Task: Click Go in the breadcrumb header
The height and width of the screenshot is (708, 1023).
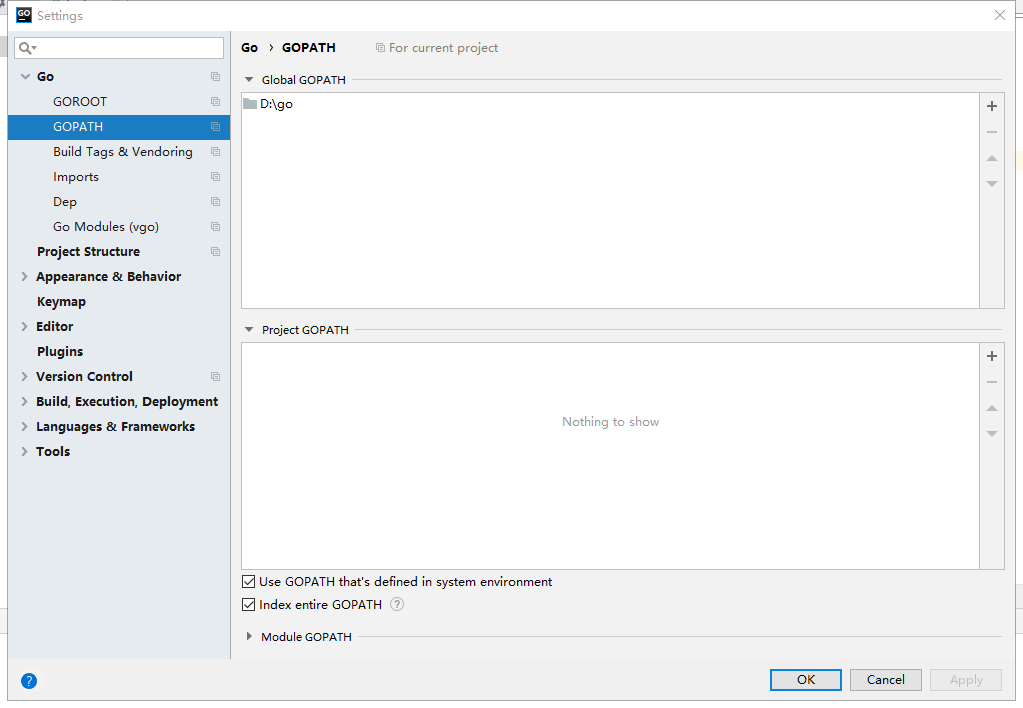Action: [x=249, y=48]
